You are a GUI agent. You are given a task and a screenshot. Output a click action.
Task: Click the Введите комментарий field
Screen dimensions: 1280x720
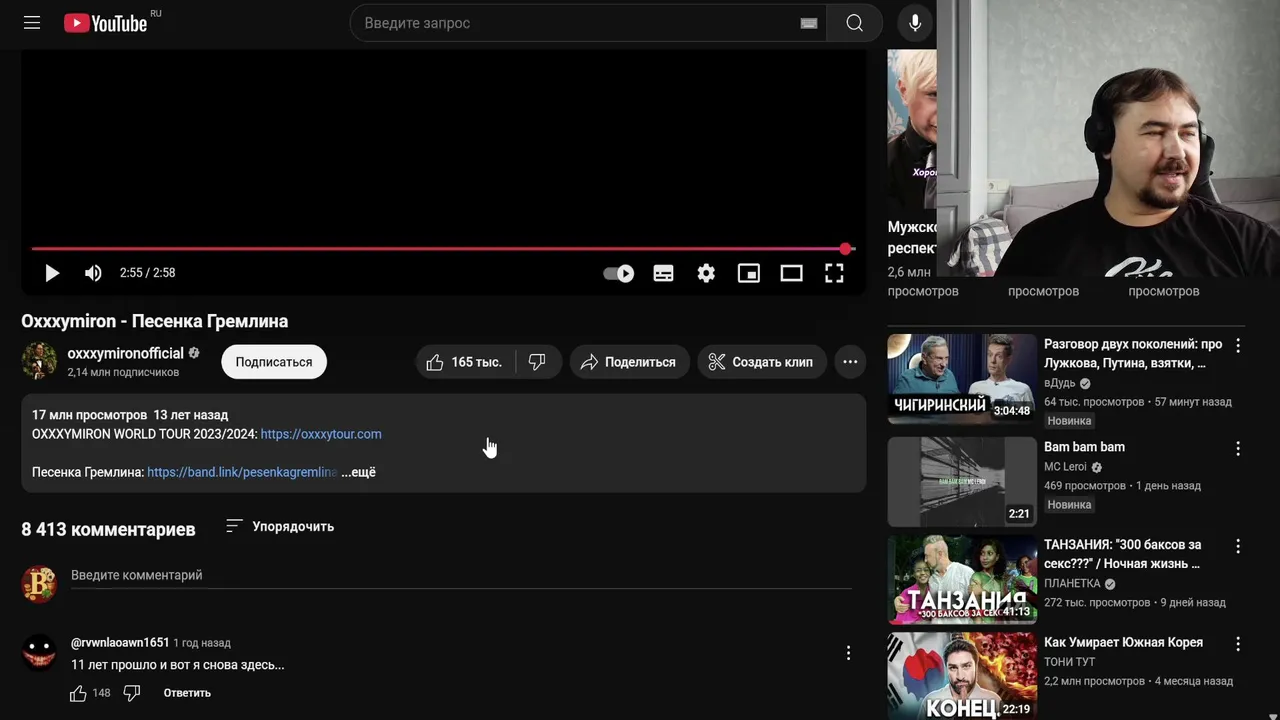(461, 576)
